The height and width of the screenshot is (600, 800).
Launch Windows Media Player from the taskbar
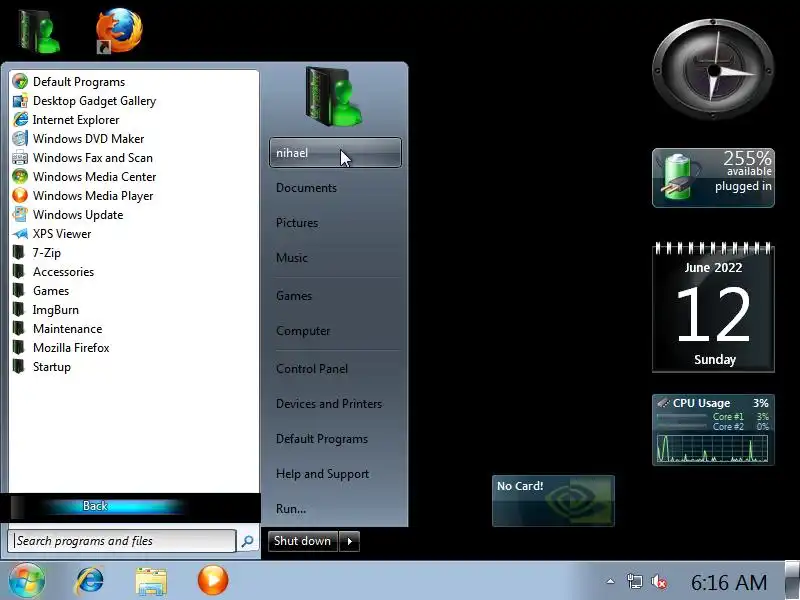(x=213, y=580)
